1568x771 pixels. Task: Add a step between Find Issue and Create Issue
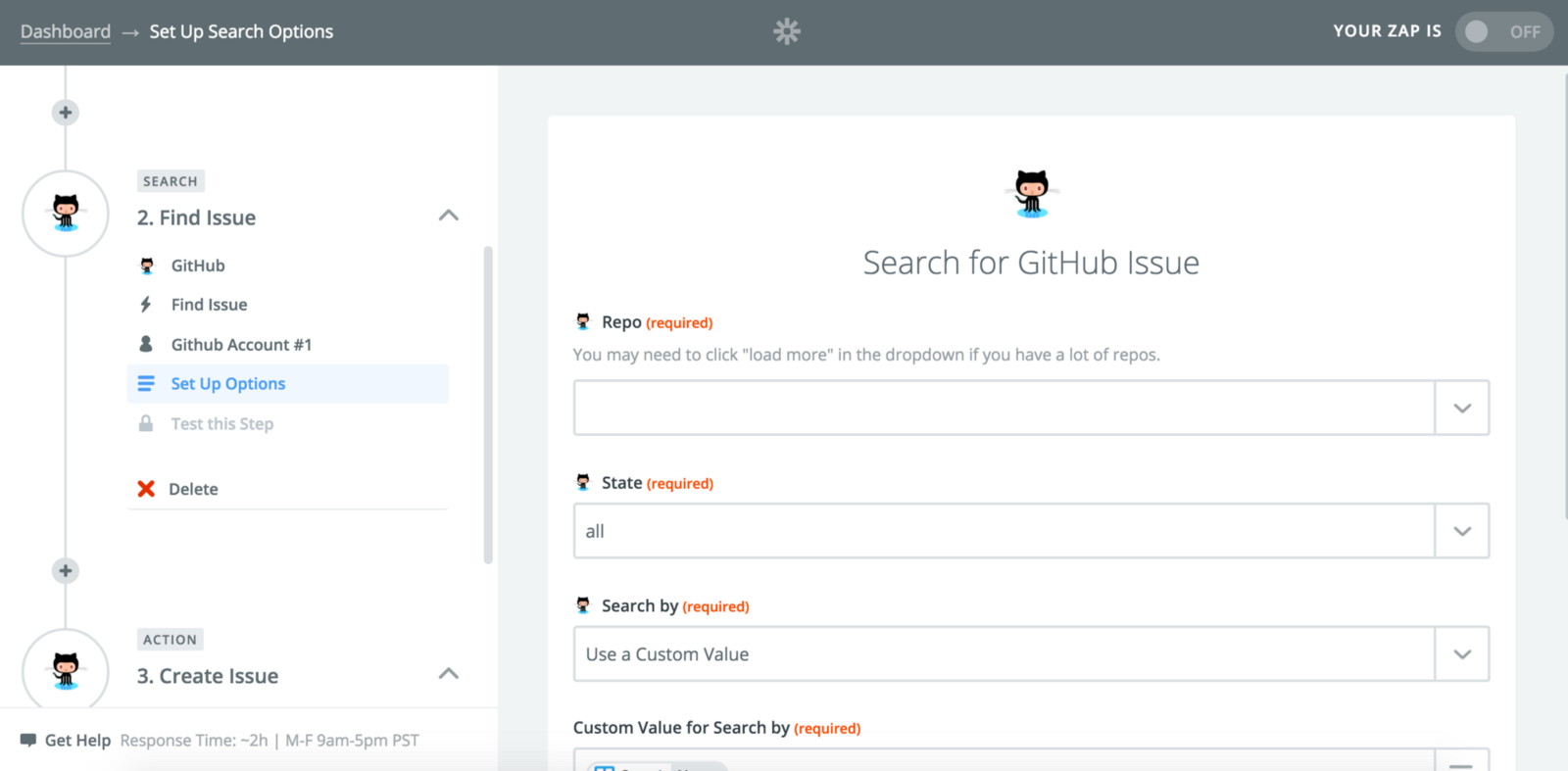pos(66,571)
